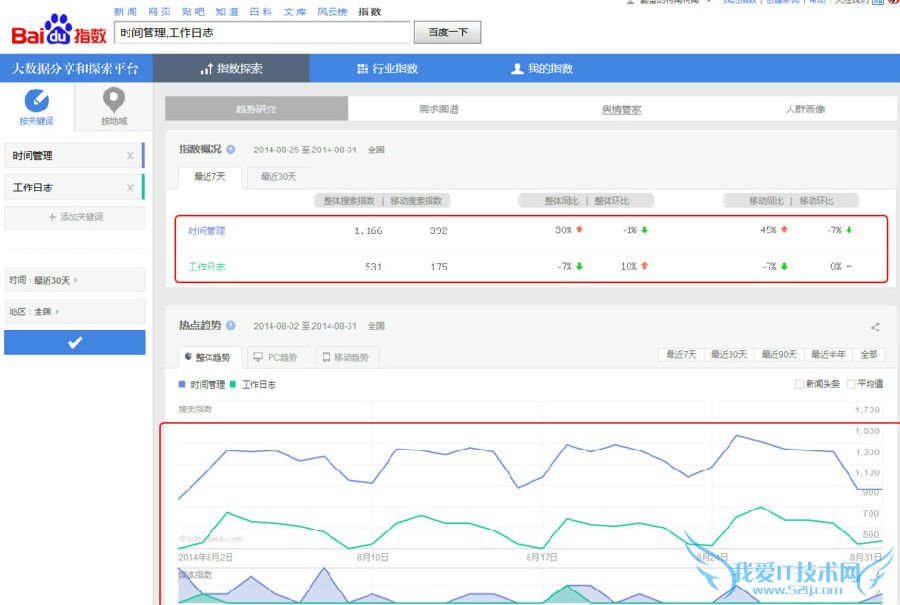Enable the 新闻头条 checkbox
The width and height of the screenshot is (900, 605).
point(799,384)
